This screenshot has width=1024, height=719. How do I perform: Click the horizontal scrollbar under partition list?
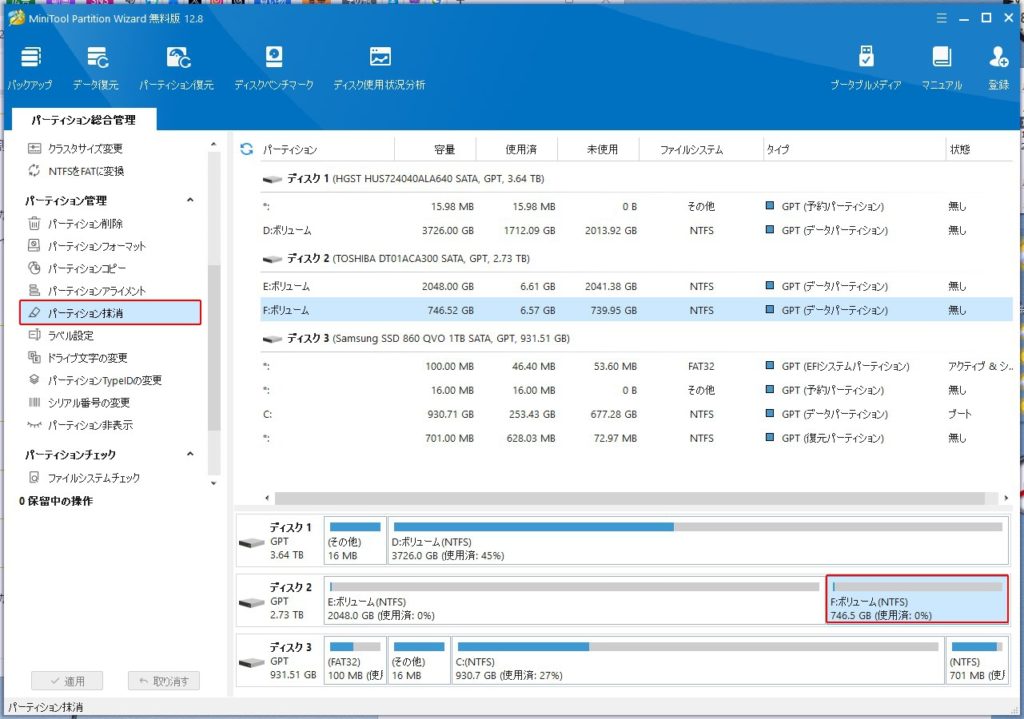(x=630, y=498)
